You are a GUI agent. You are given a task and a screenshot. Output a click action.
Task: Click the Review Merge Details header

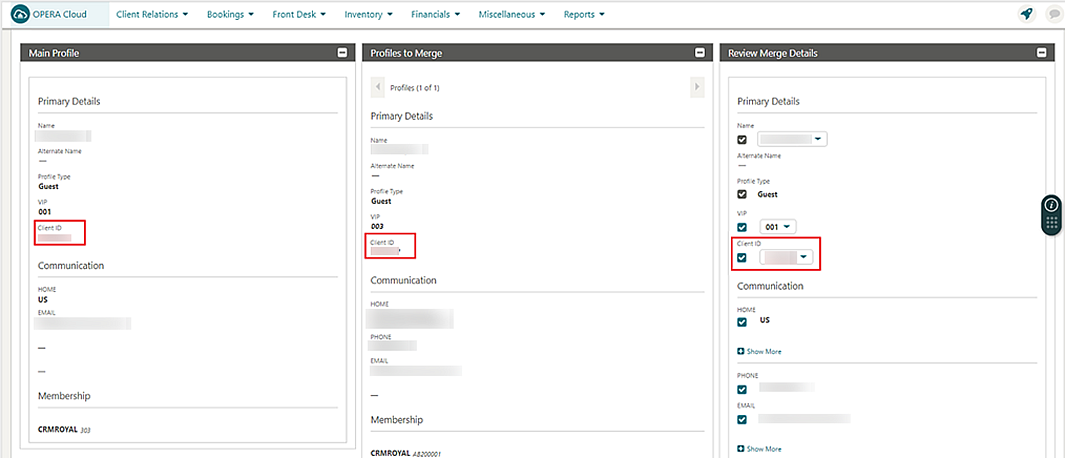click(x=886, y=53)
